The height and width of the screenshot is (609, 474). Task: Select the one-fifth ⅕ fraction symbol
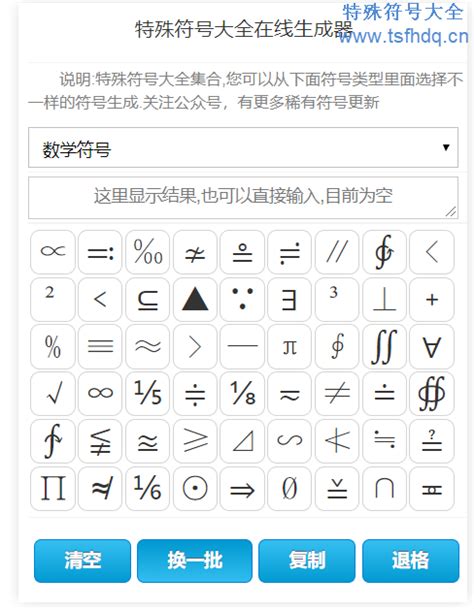click(x=148, y=394)
